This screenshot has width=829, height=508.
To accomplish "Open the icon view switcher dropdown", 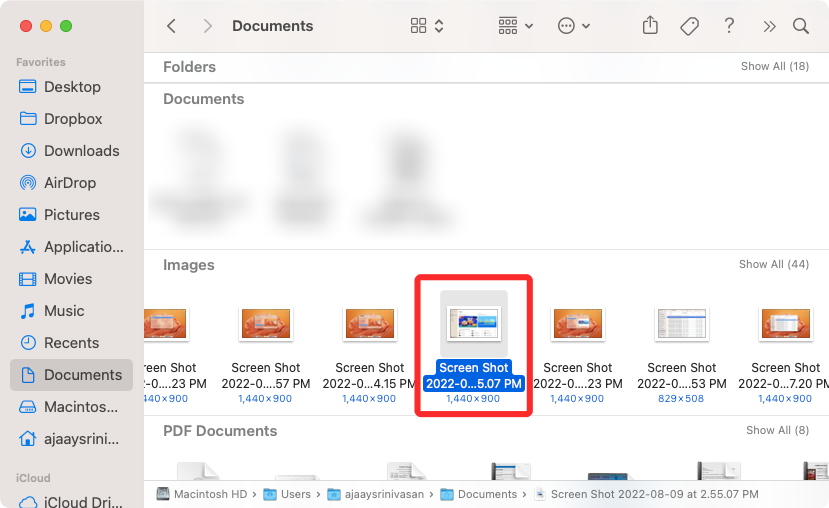I will [x=427, y=26].
